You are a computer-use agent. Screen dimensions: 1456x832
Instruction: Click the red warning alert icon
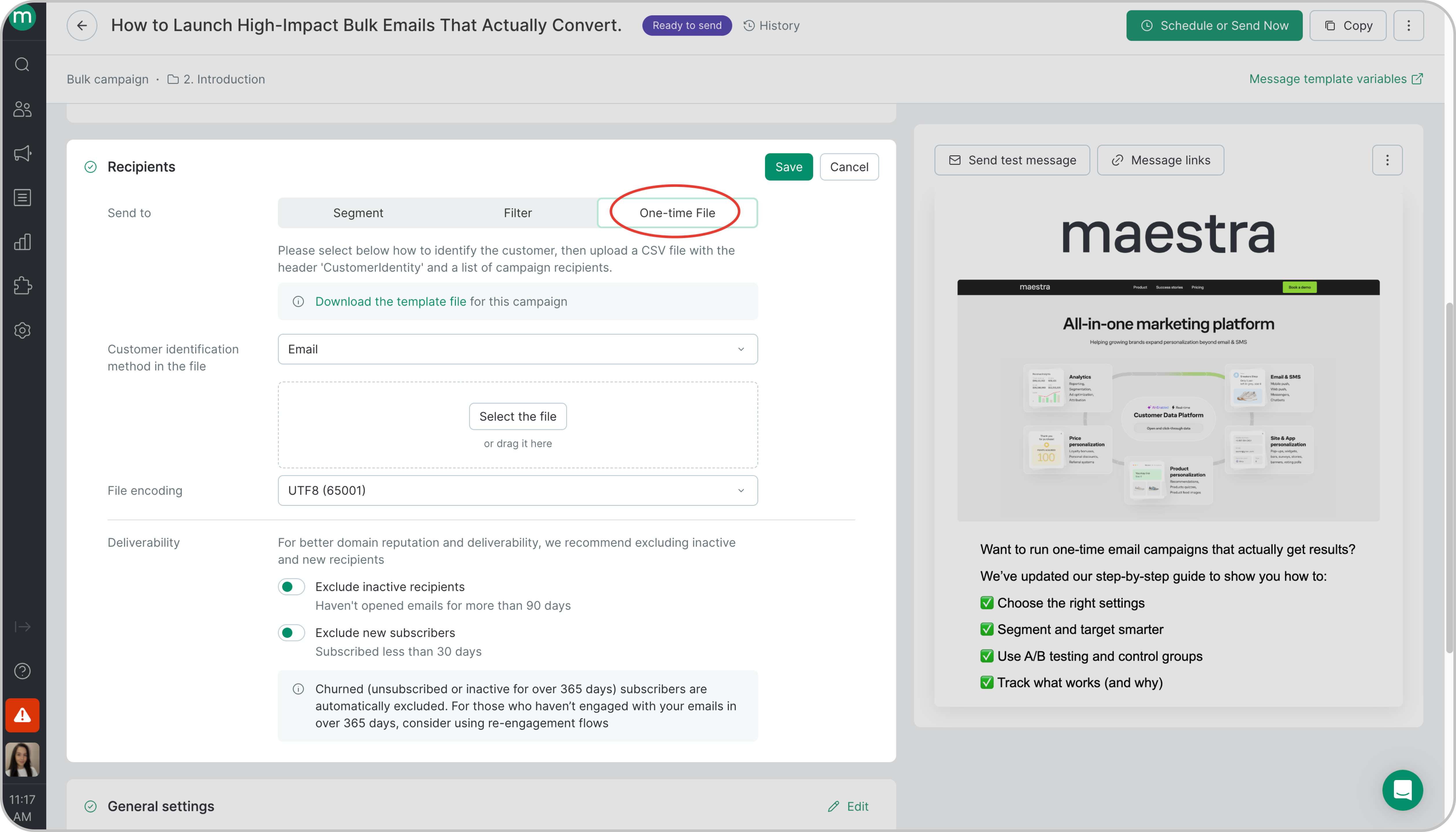tap(22, 715)
